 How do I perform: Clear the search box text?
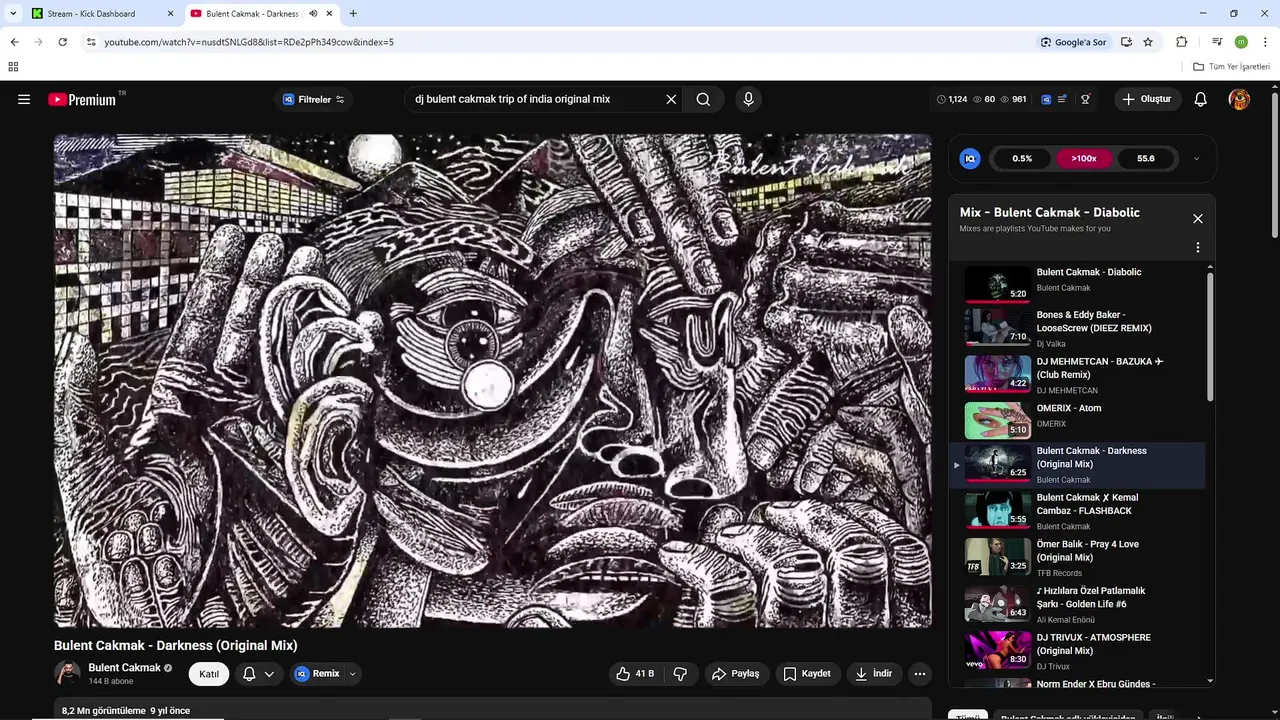coord(671,99)
